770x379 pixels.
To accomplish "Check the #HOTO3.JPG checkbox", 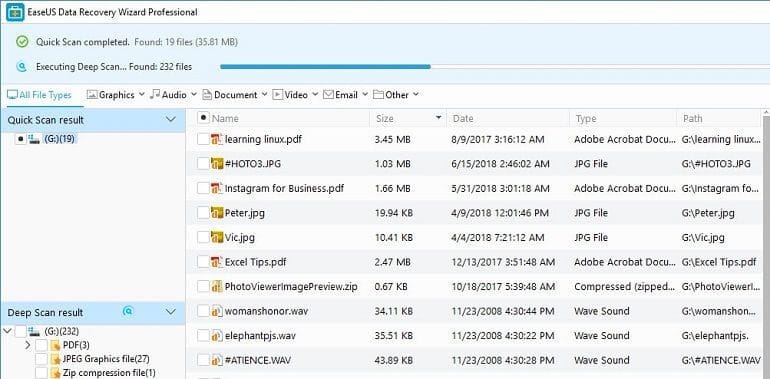I will click(203, 164).
